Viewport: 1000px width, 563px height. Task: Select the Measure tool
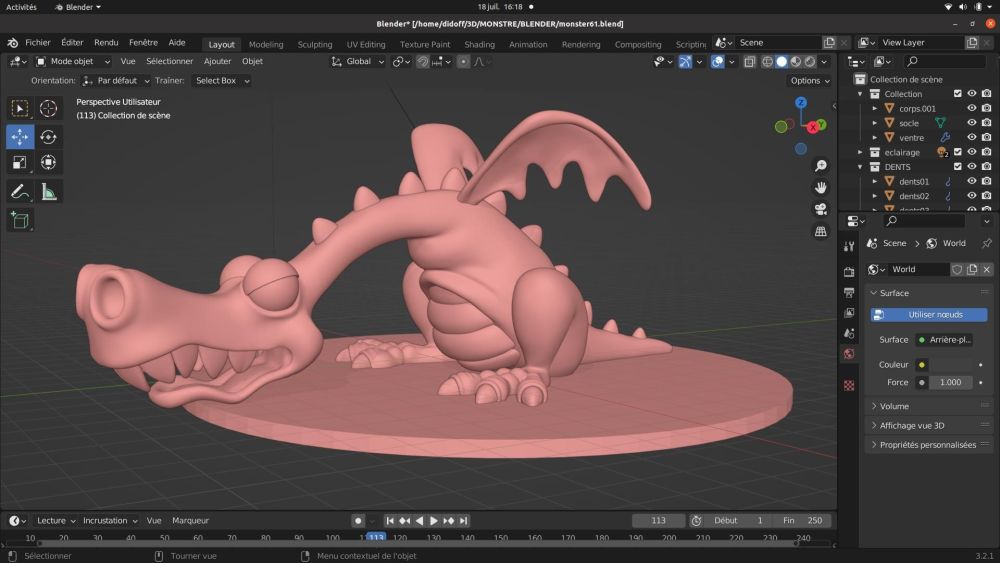48,191
